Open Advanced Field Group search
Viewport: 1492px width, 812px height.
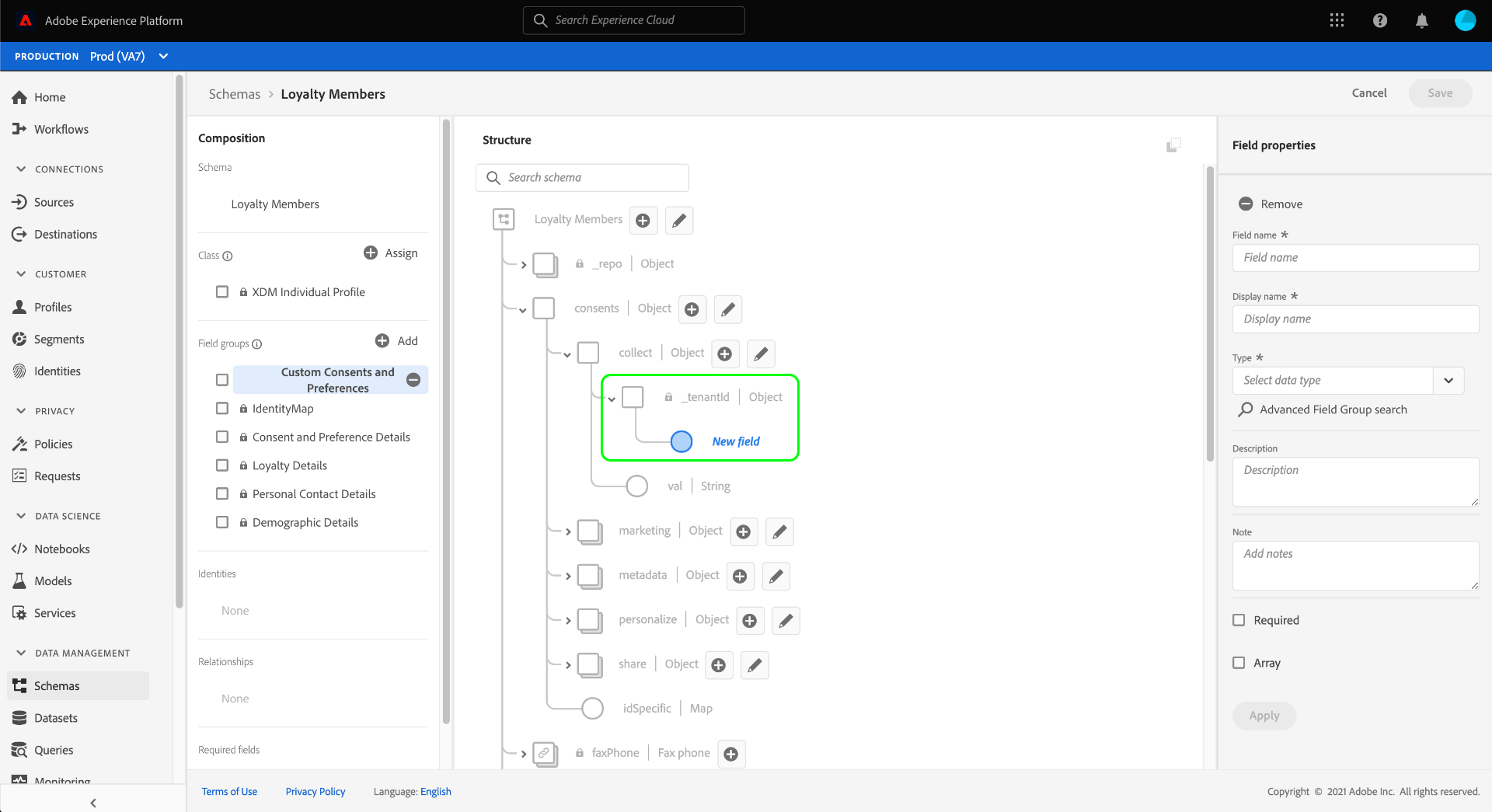click(x=1323, y=409)
